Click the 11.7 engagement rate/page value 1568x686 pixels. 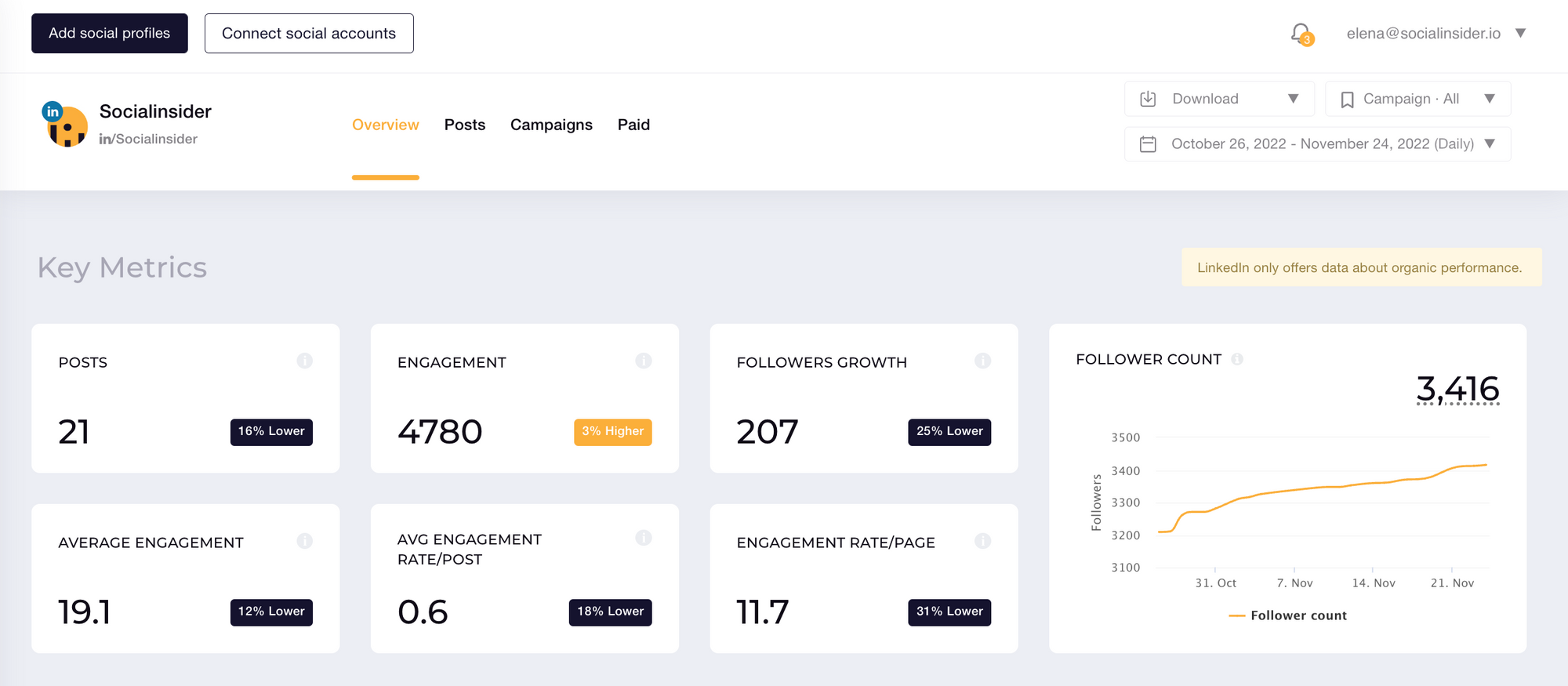coord(763,612)
